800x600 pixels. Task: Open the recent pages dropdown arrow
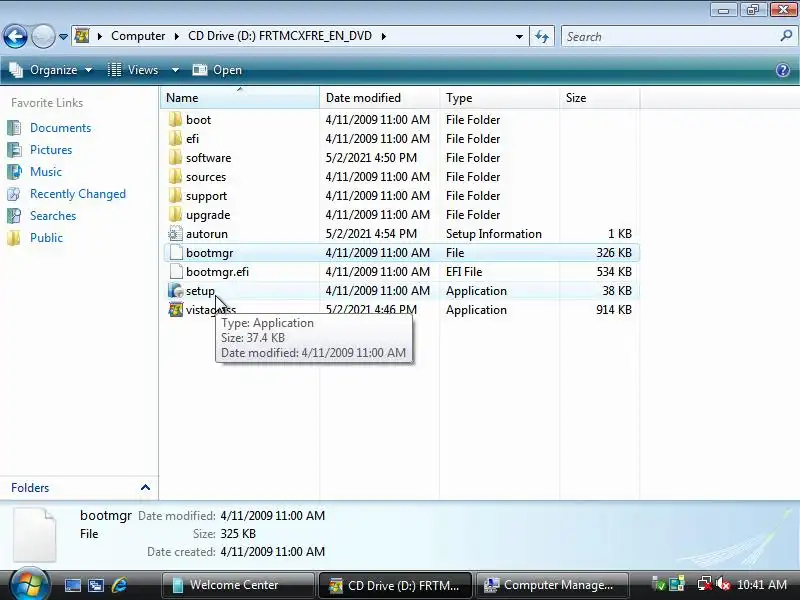[x=63, y=37]
